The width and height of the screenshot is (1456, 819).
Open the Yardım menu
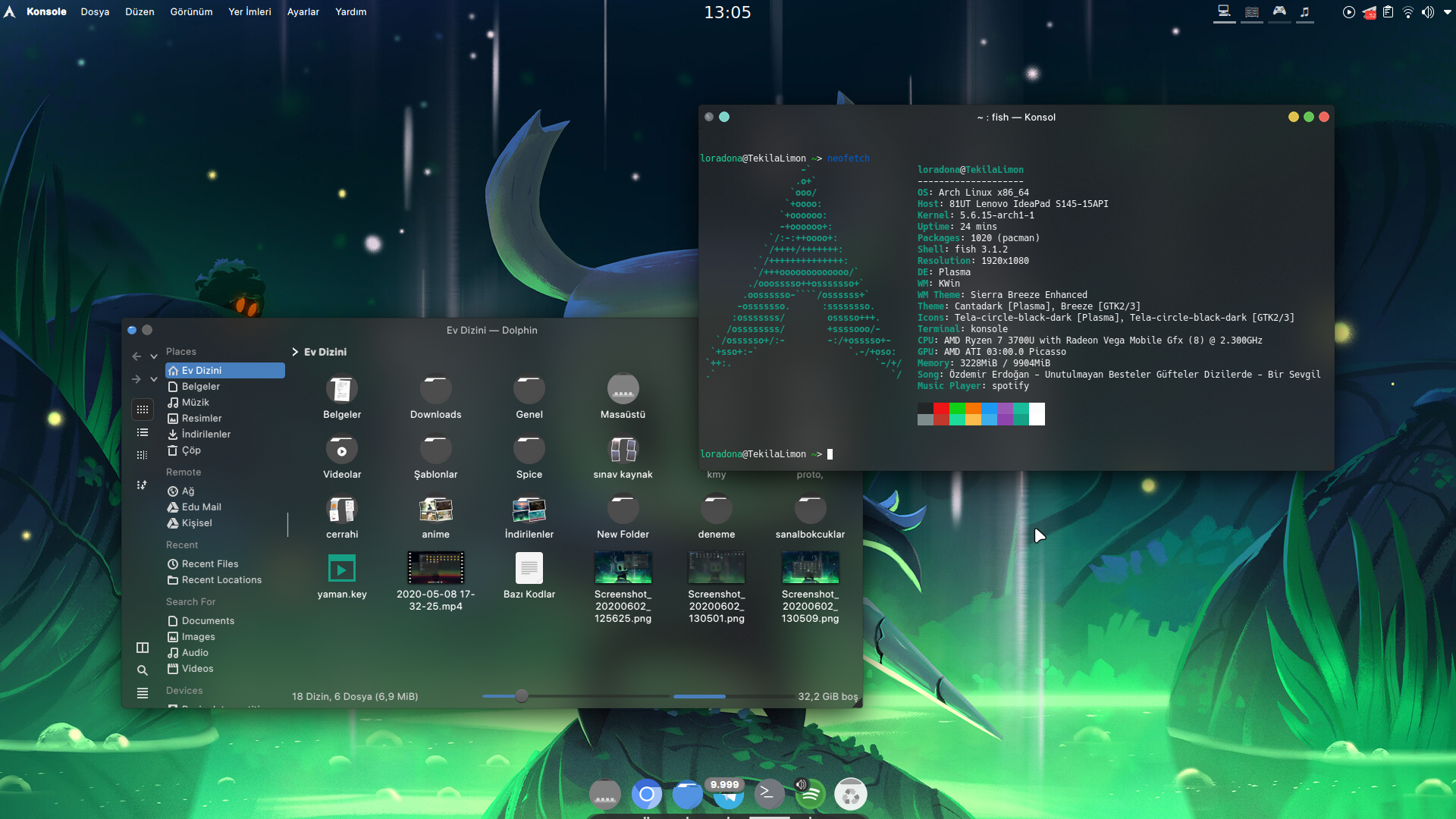[350, 11]
